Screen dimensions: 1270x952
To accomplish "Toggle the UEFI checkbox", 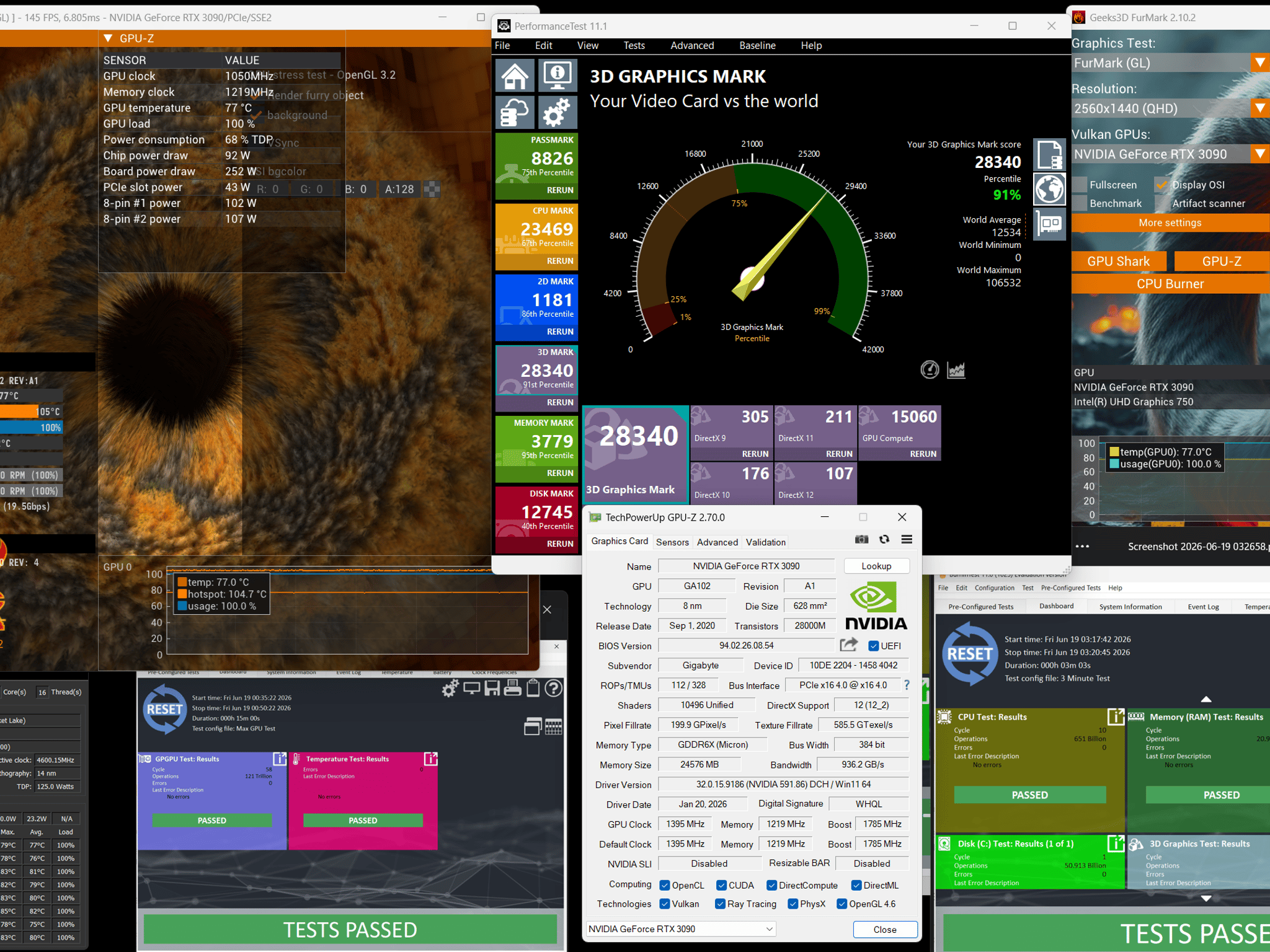I will click(x=874, y=646).
